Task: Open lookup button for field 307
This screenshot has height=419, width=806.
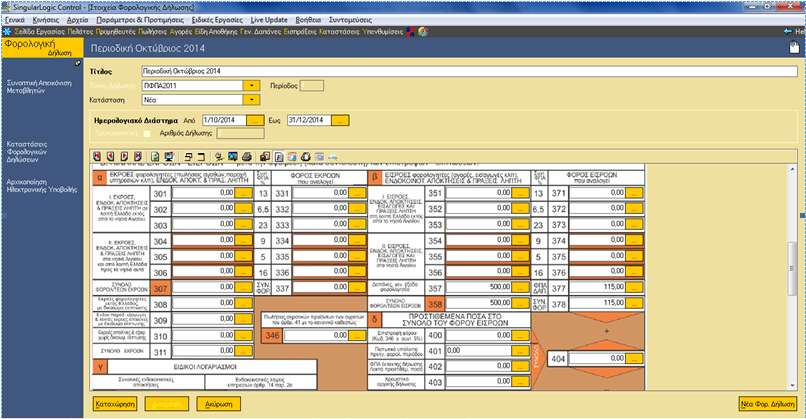Action: click(243, 288)
